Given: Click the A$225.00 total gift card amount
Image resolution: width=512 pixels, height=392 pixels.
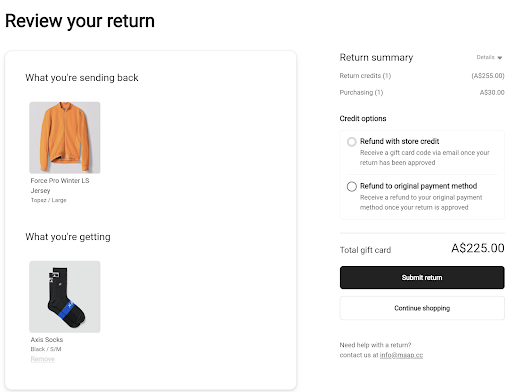Looking at the screenshot, I should [478, 248].
